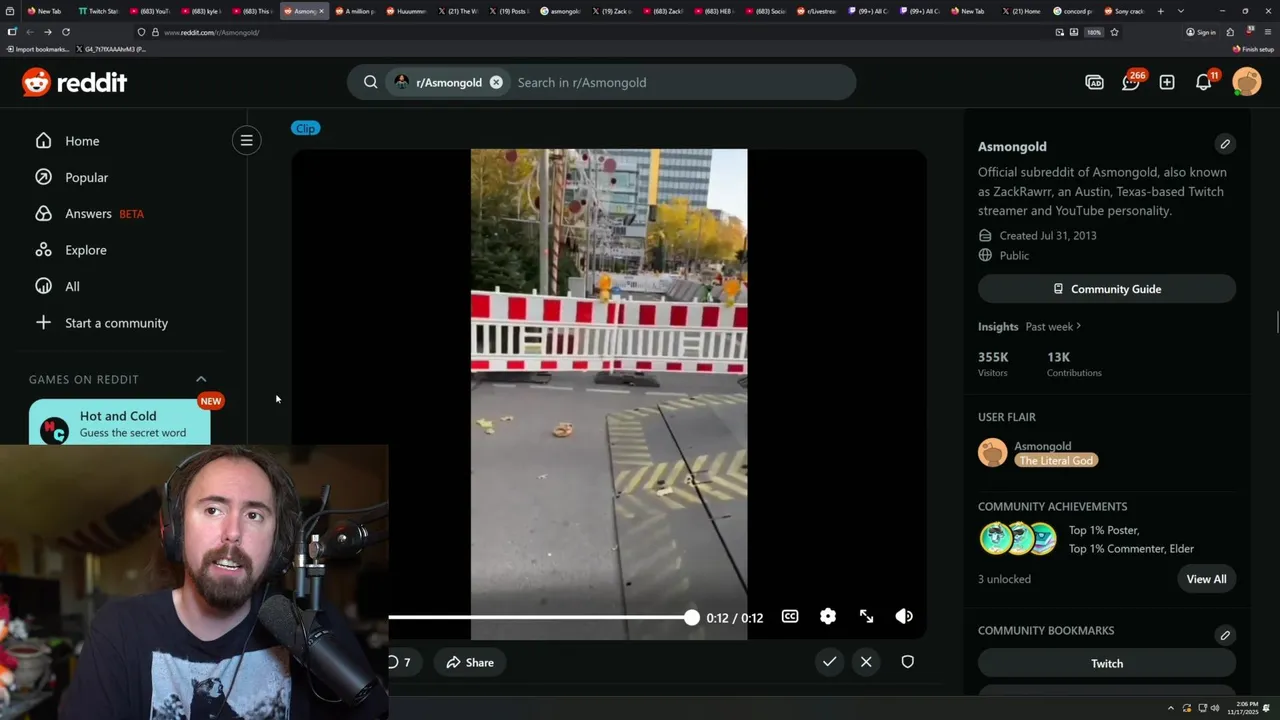The image size is (1280, 720).
Task: List all tabs dropdown arrow
Action: point(1181,11)
